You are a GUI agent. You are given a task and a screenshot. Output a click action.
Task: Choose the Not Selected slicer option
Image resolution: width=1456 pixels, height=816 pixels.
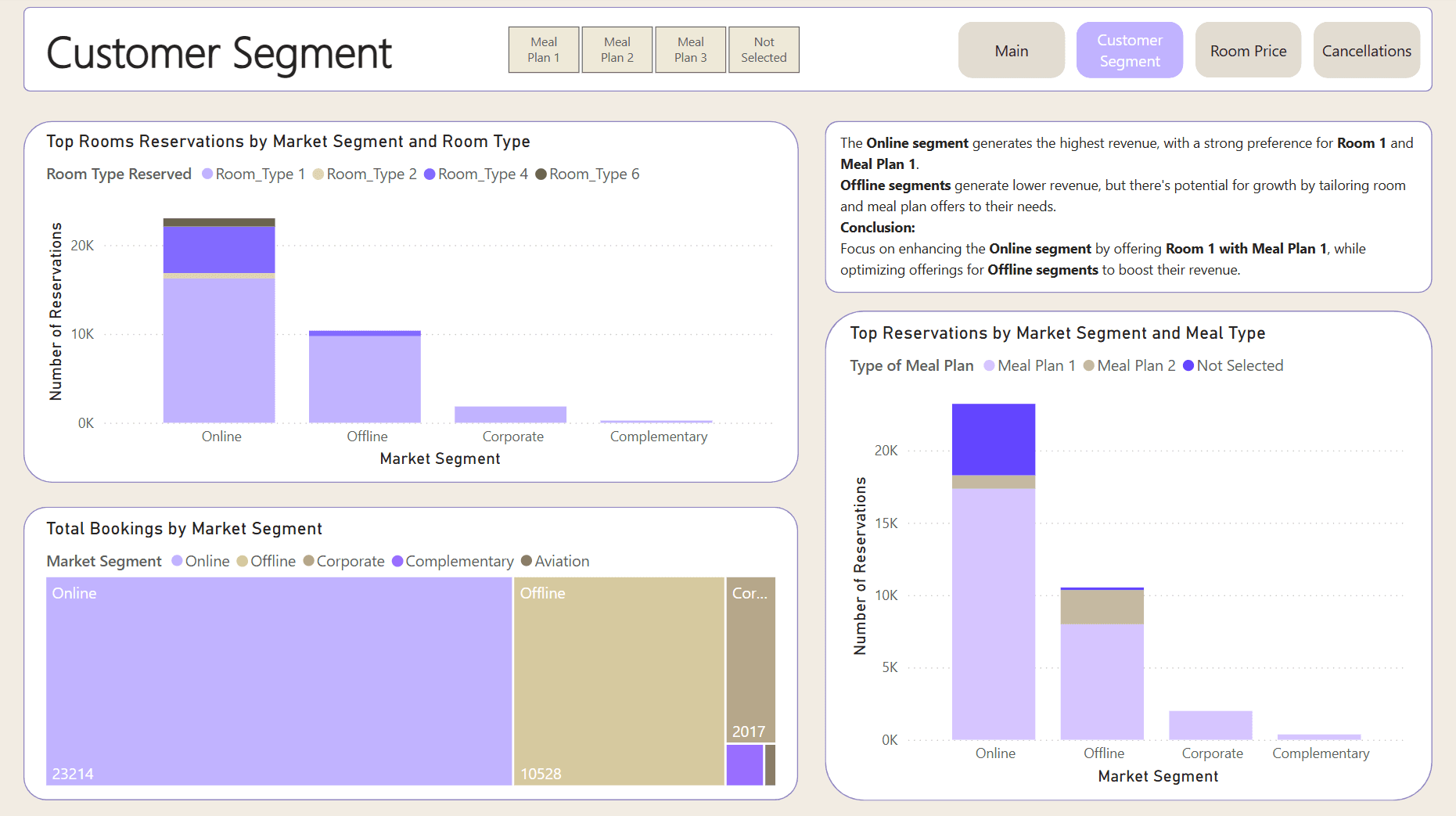(764, 50)
